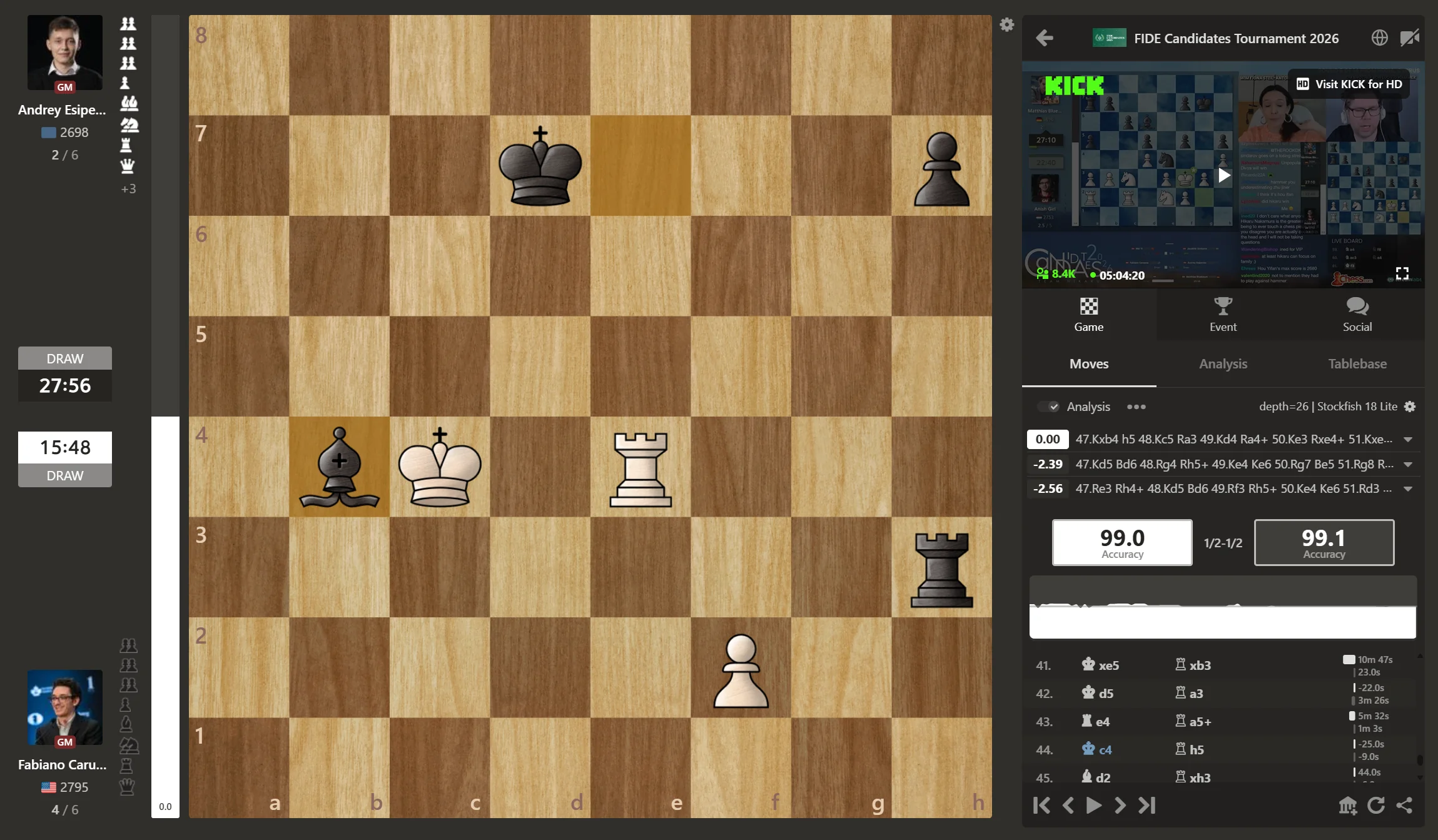This screenshot has height=840, width=1438.
Task: Open Stockfish engine settings gear
Action: (x=1409, y=406)
